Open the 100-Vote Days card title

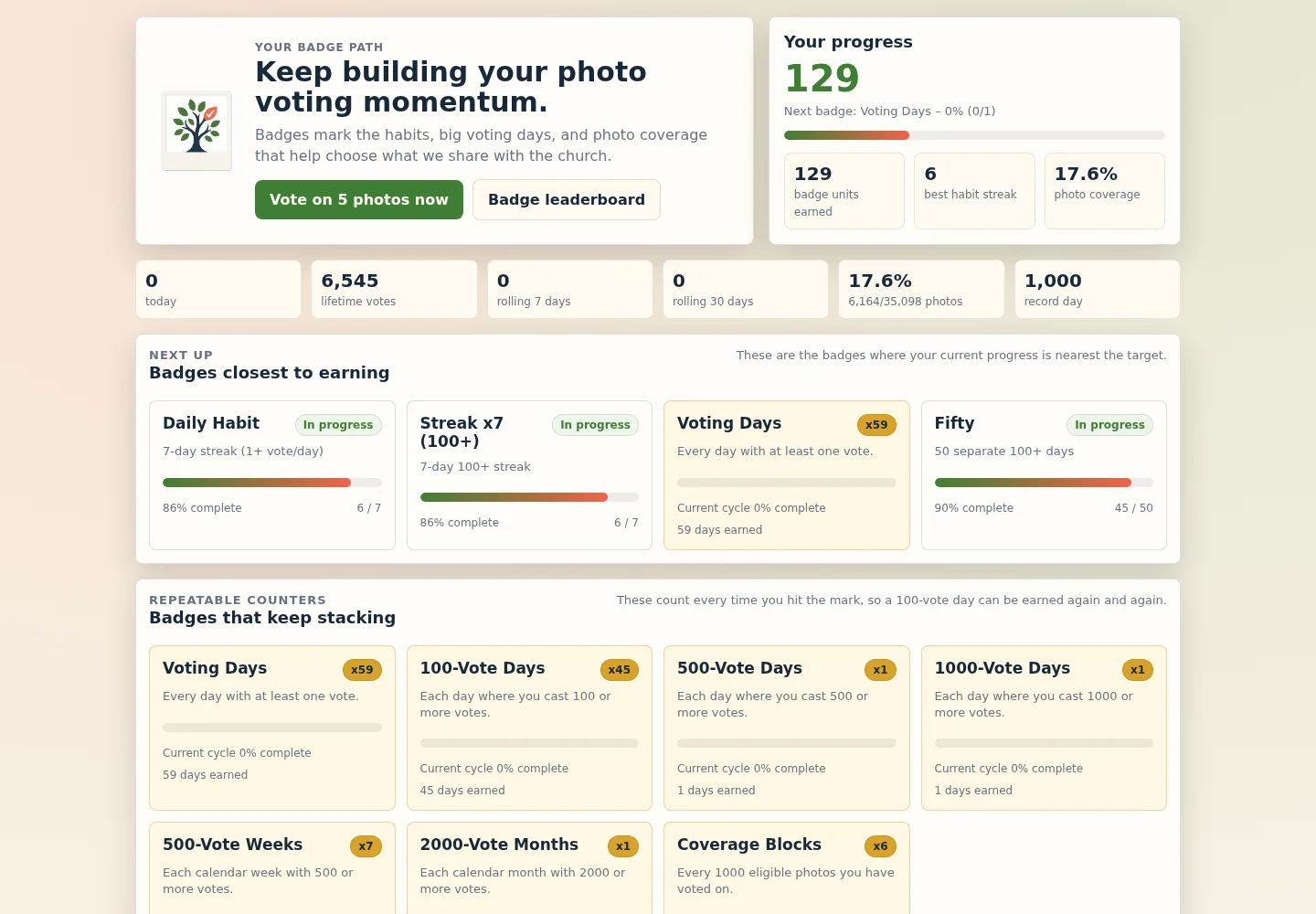point(483,668)
